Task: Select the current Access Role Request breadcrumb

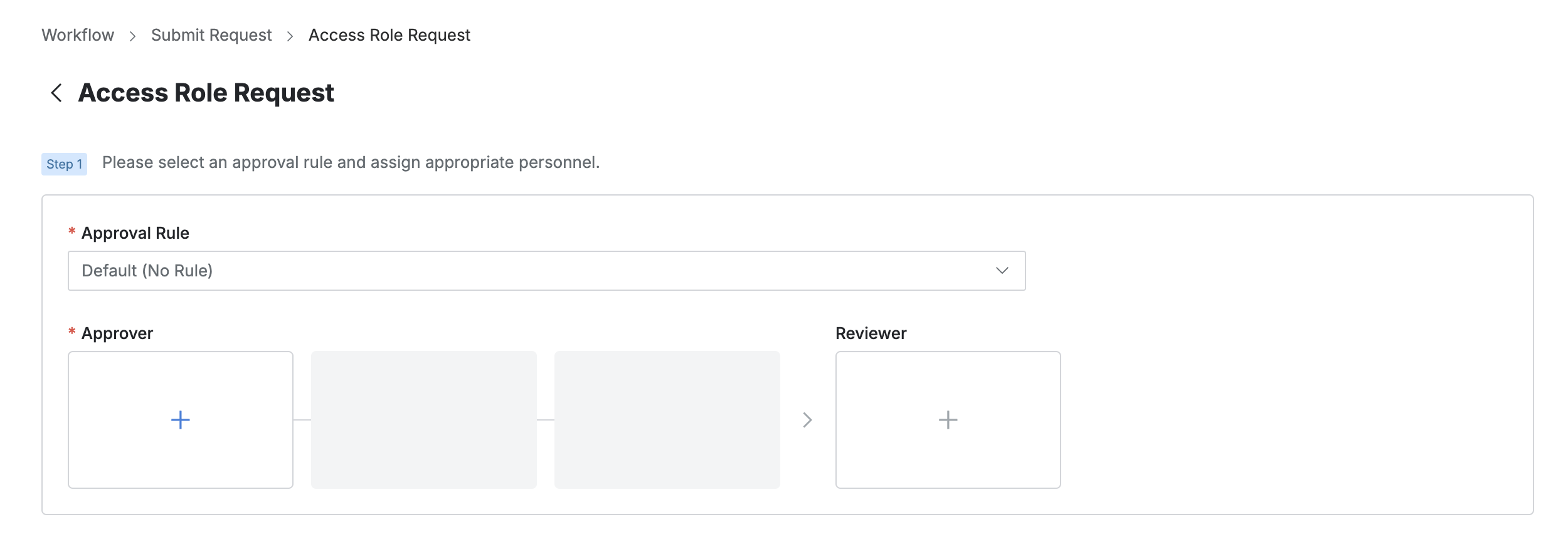Action: [x=389, y=35]
